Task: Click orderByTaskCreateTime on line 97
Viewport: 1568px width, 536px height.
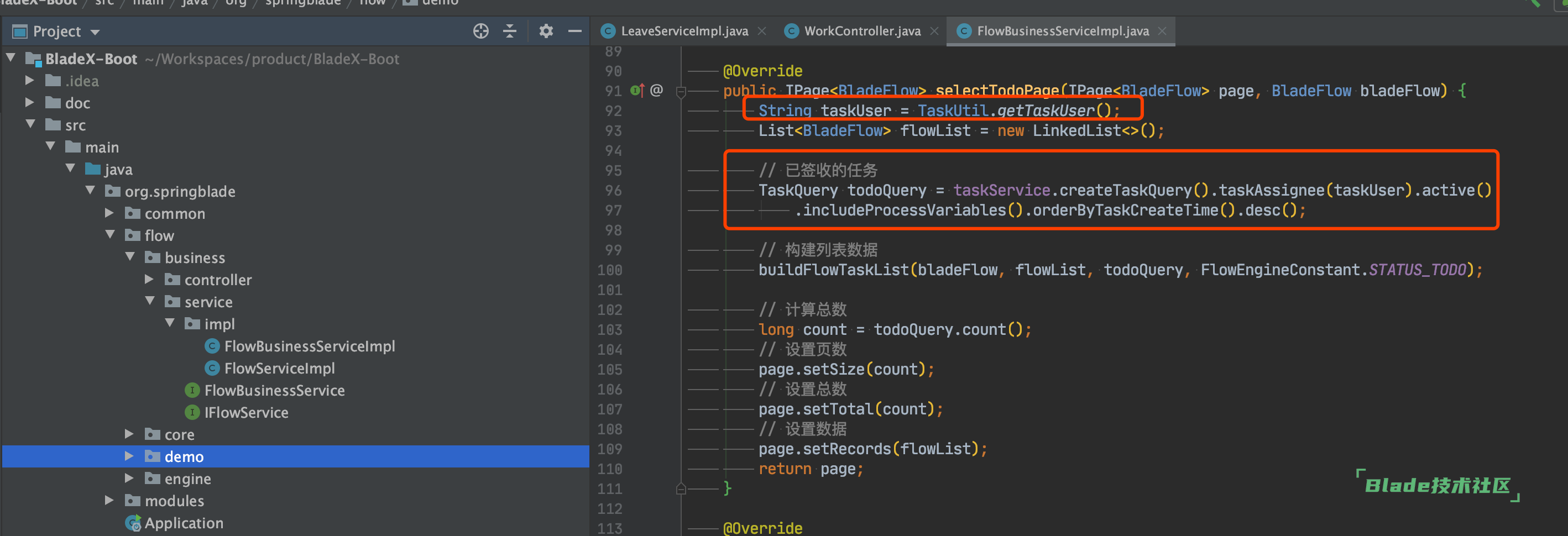Action: 1125,211
